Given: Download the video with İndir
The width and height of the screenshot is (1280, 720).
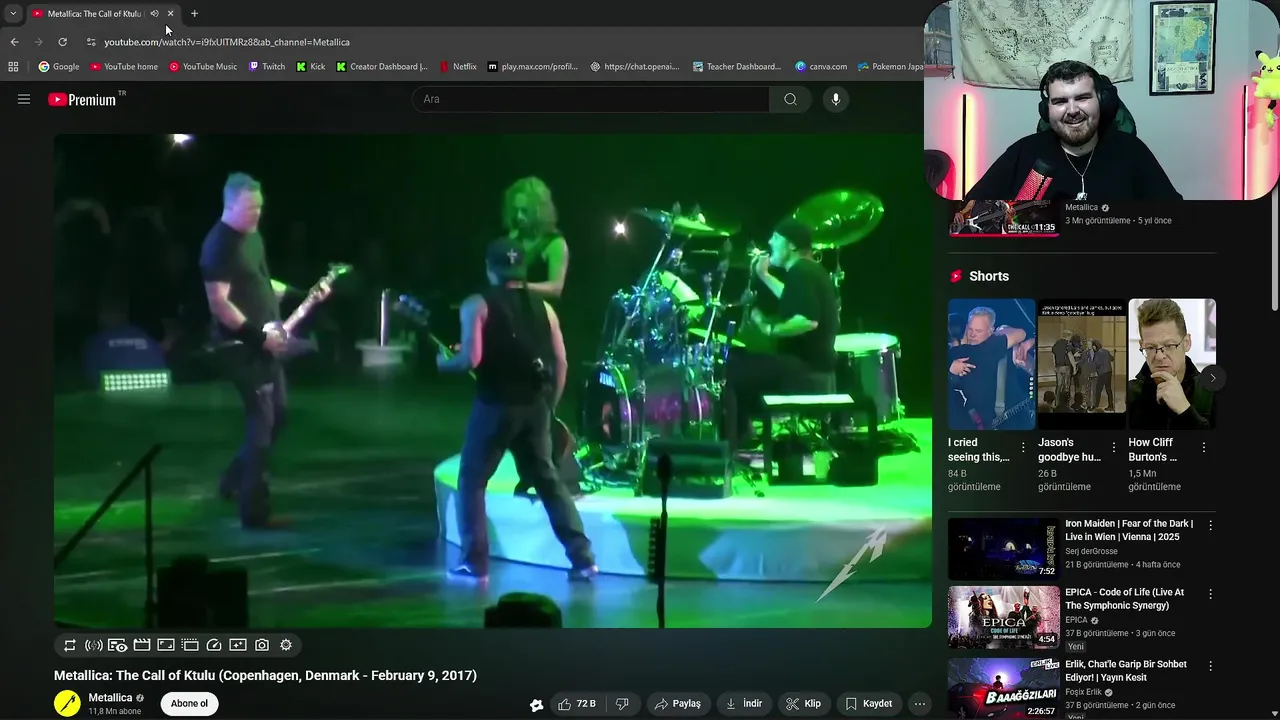Looking at the screenshot, I should [744, 704].
